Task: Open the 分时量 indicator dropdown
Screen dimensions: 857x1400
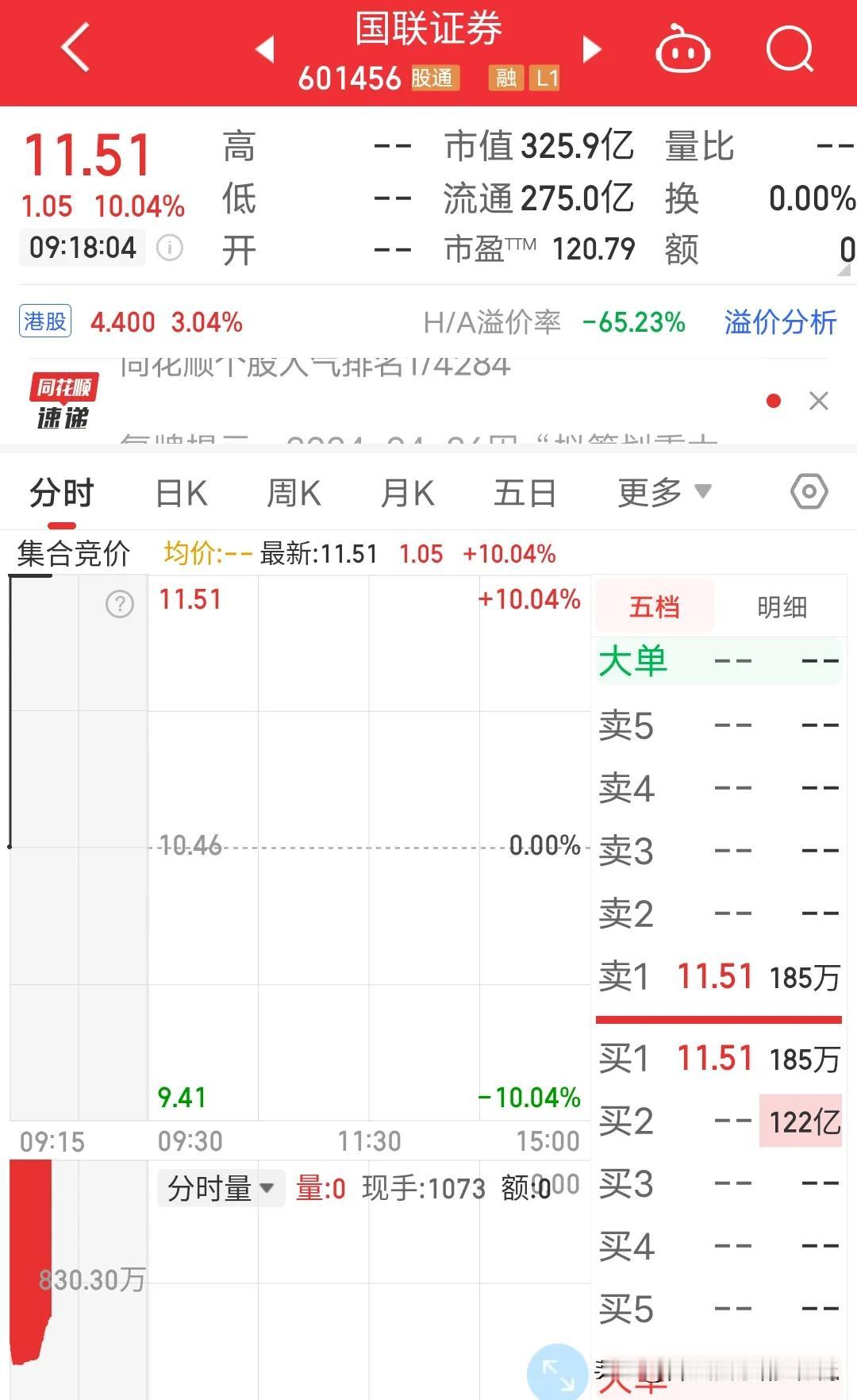Action: pyautogui.click(x=221, y=1188)
